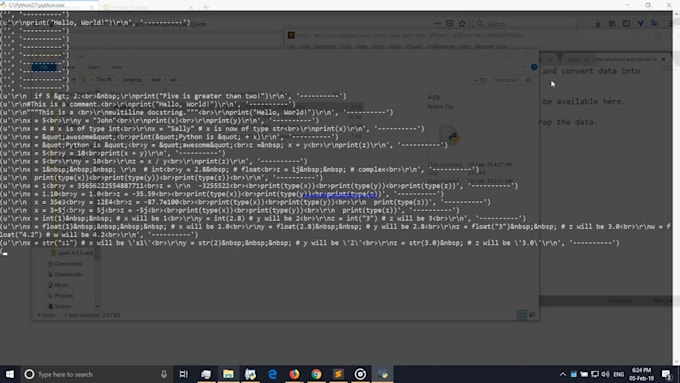
Task: Click the Explorer refresh button
Action: pyautogui.click(x=483, y=80)
